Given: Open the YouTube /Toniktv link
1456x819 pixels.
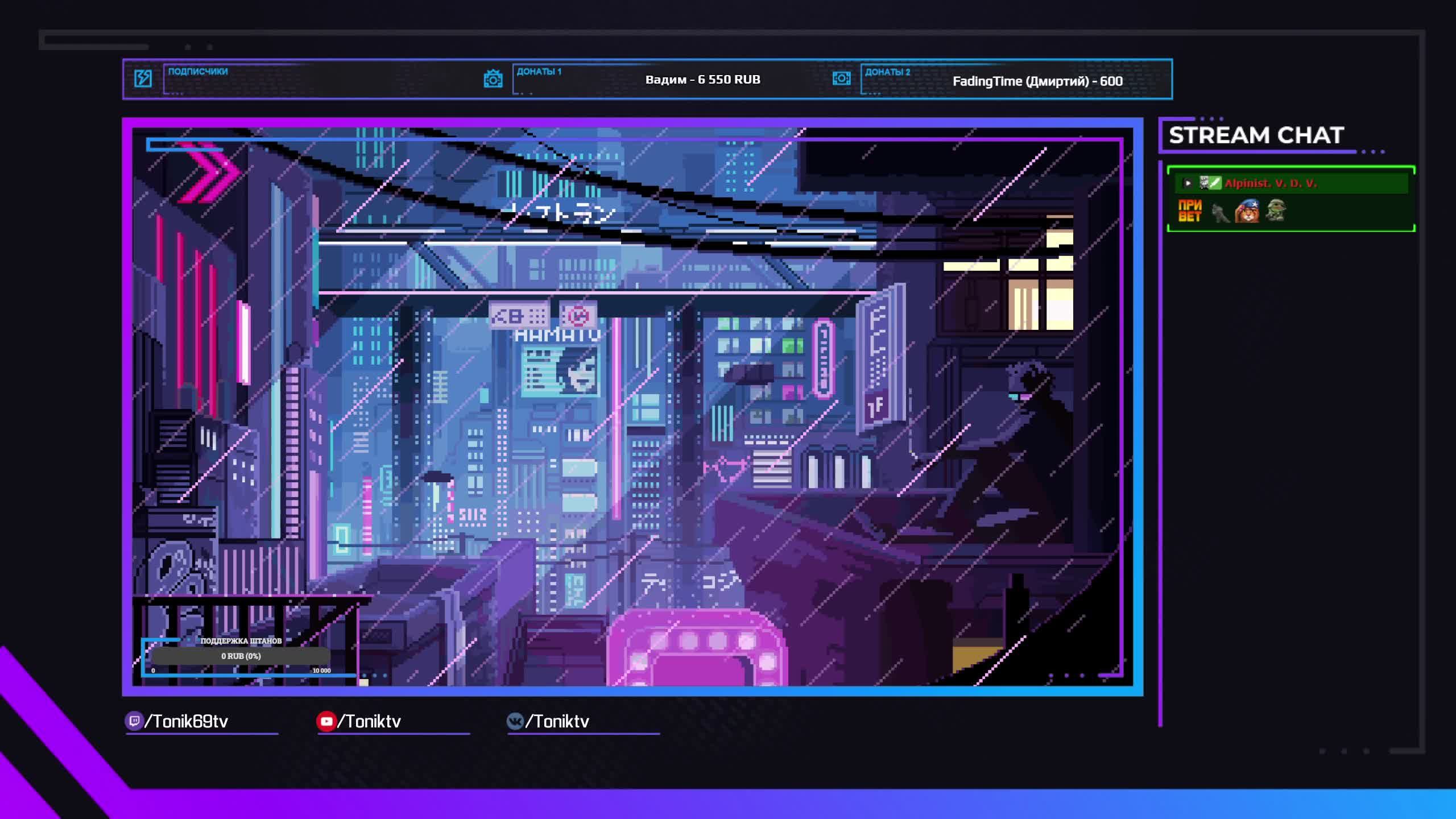Looking at the screenshot, I should 369,721.
